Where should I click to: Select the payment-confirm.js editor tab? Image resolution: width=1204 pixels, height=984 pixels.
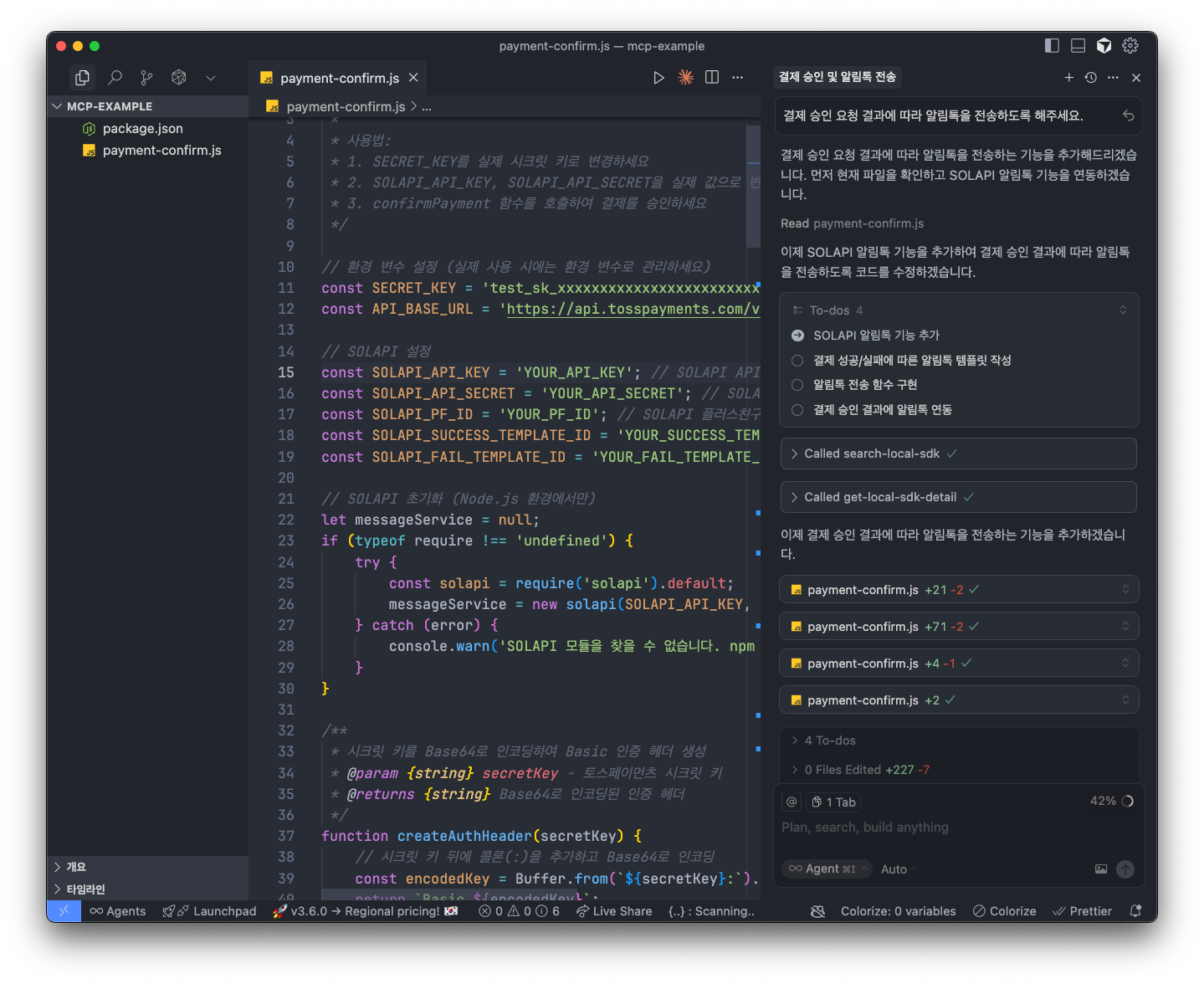(339, 78)
